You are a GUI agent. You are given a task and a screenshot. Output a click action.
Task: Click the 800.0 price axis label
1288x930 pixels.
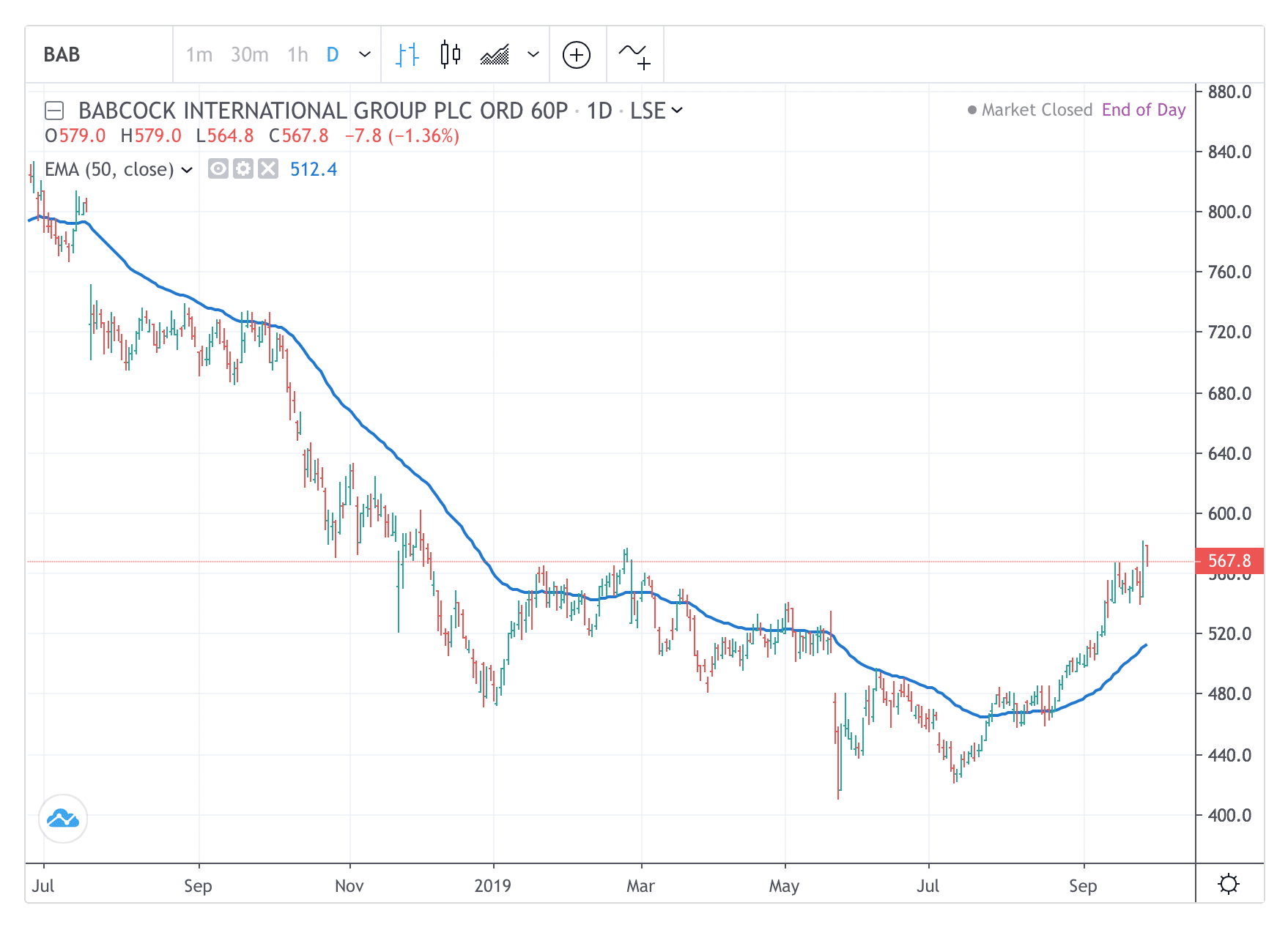pos(1229,212)
